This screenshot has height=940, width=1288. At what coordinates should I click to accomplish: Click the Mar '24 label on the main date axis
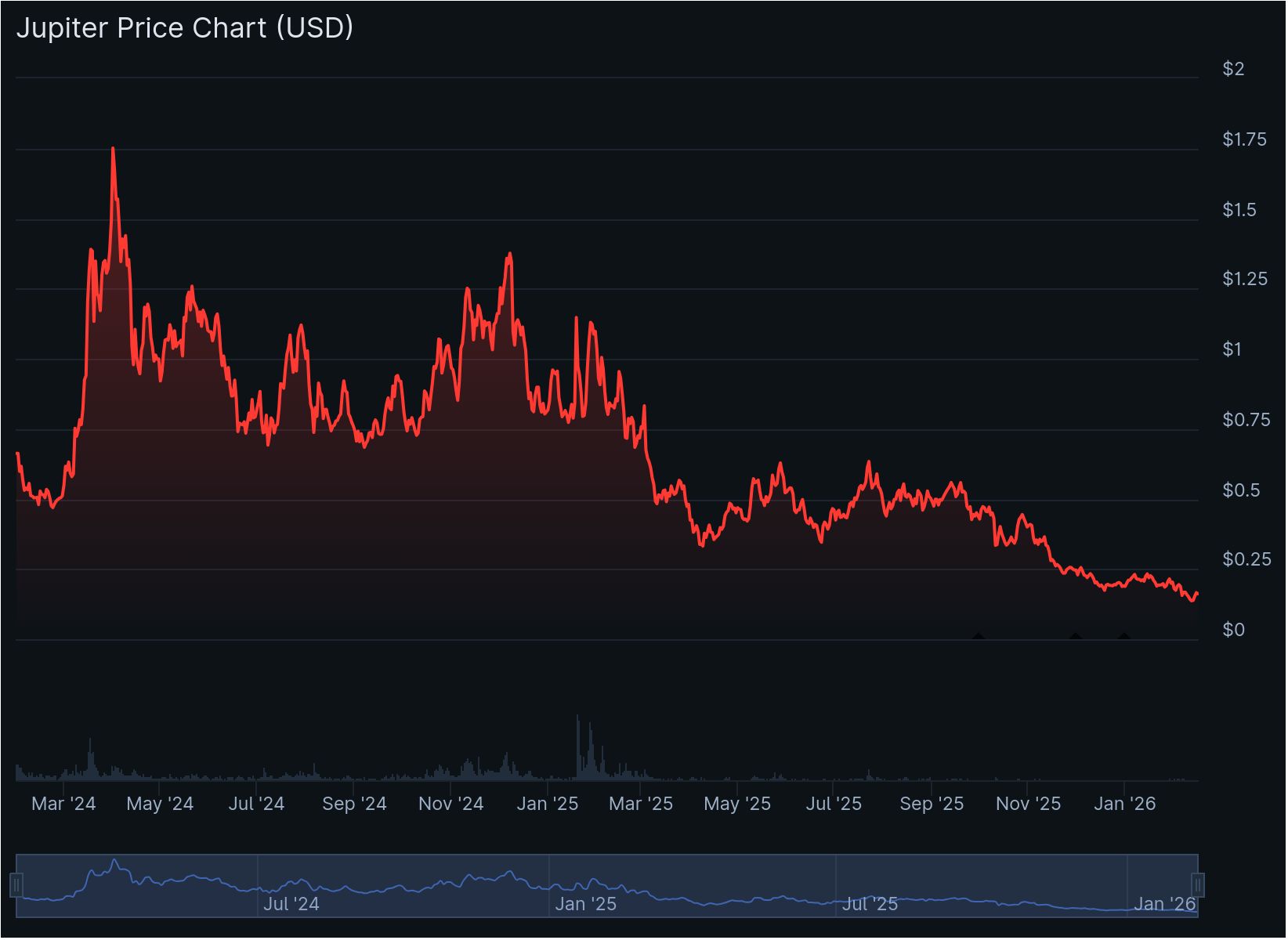pos(63,804)
